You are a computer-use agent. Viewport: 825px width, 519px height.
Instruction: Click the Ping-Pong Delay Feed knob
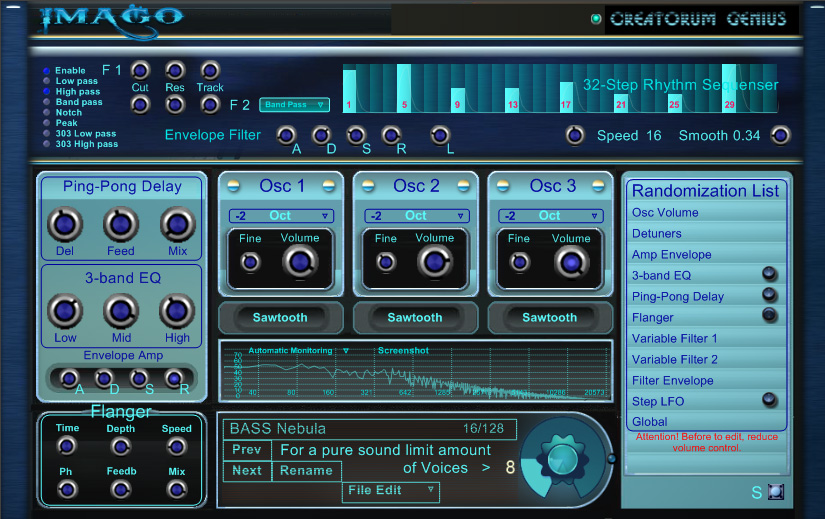(120, 224)
